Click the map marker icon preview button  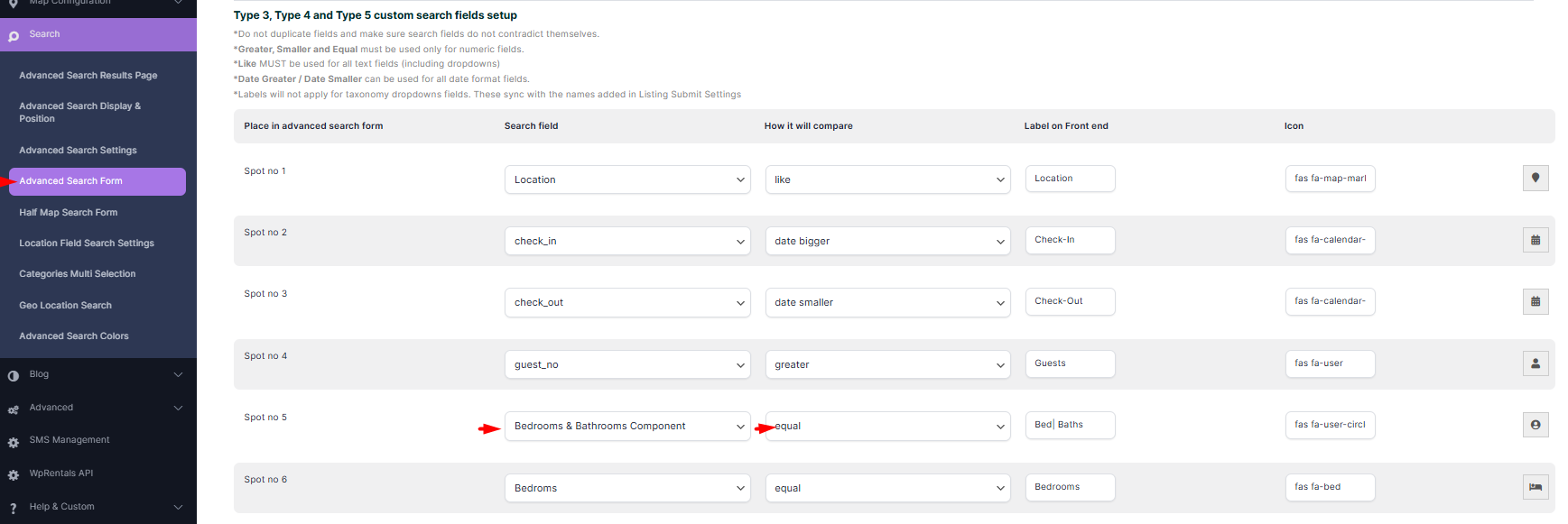click(1535, 179)
